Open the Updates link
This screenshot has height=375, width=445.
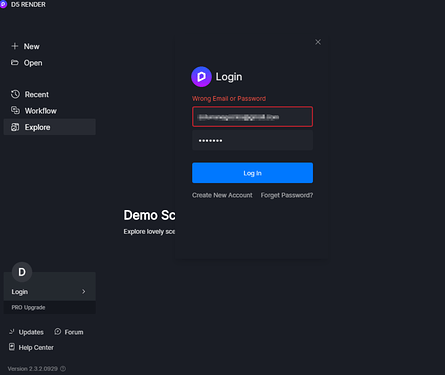[x=31, y=332]
